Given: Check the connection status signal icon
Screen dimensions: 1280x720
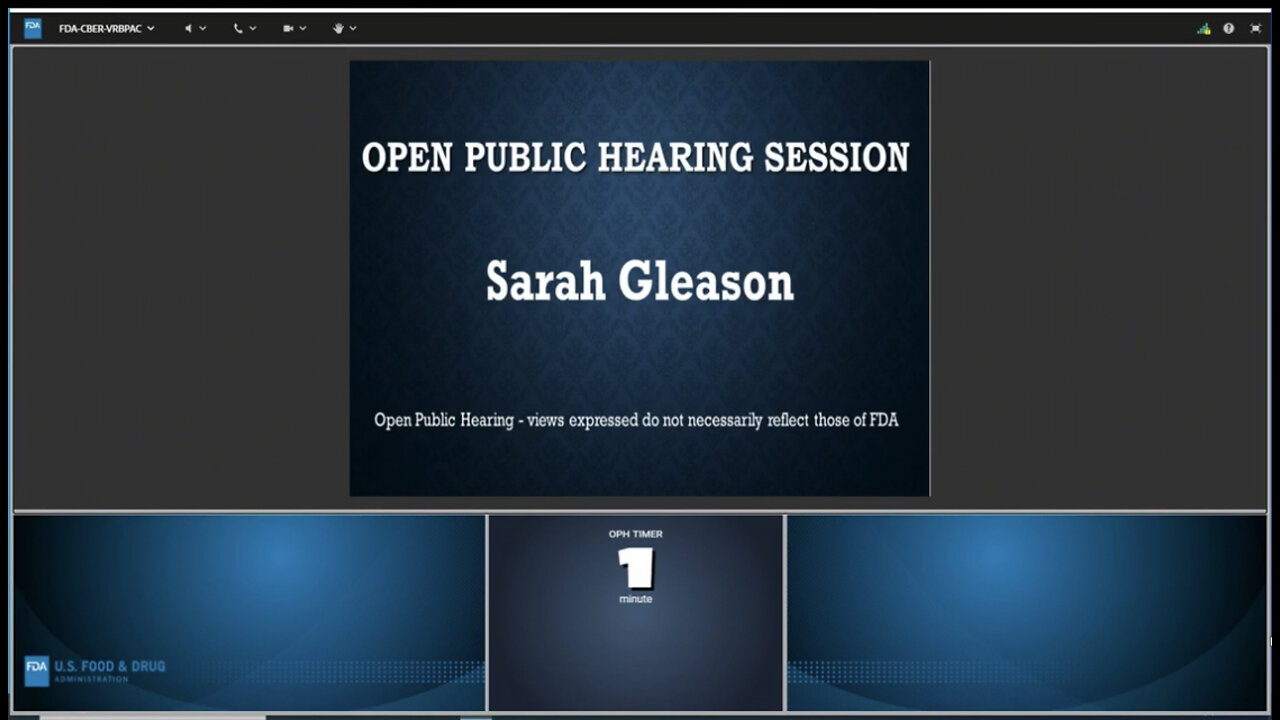Looking at the screenshot, I should click(1204, 28).
